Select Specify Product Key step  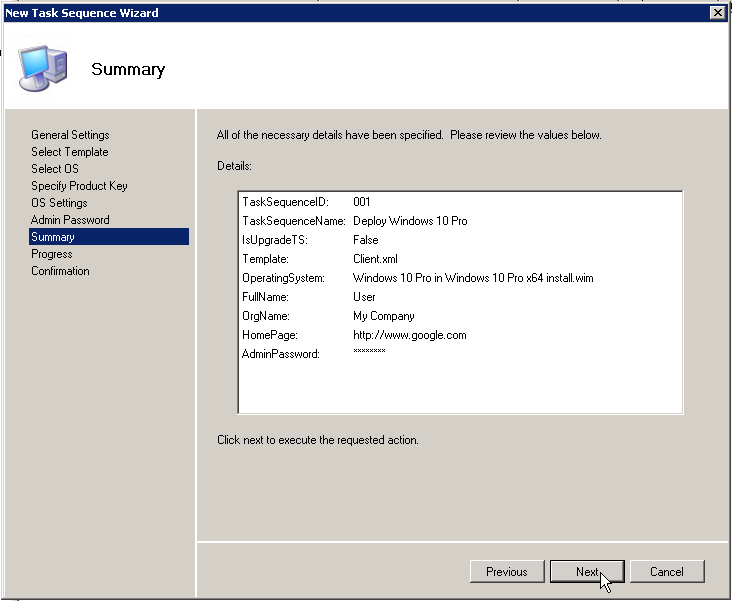(x=79, y=186)
